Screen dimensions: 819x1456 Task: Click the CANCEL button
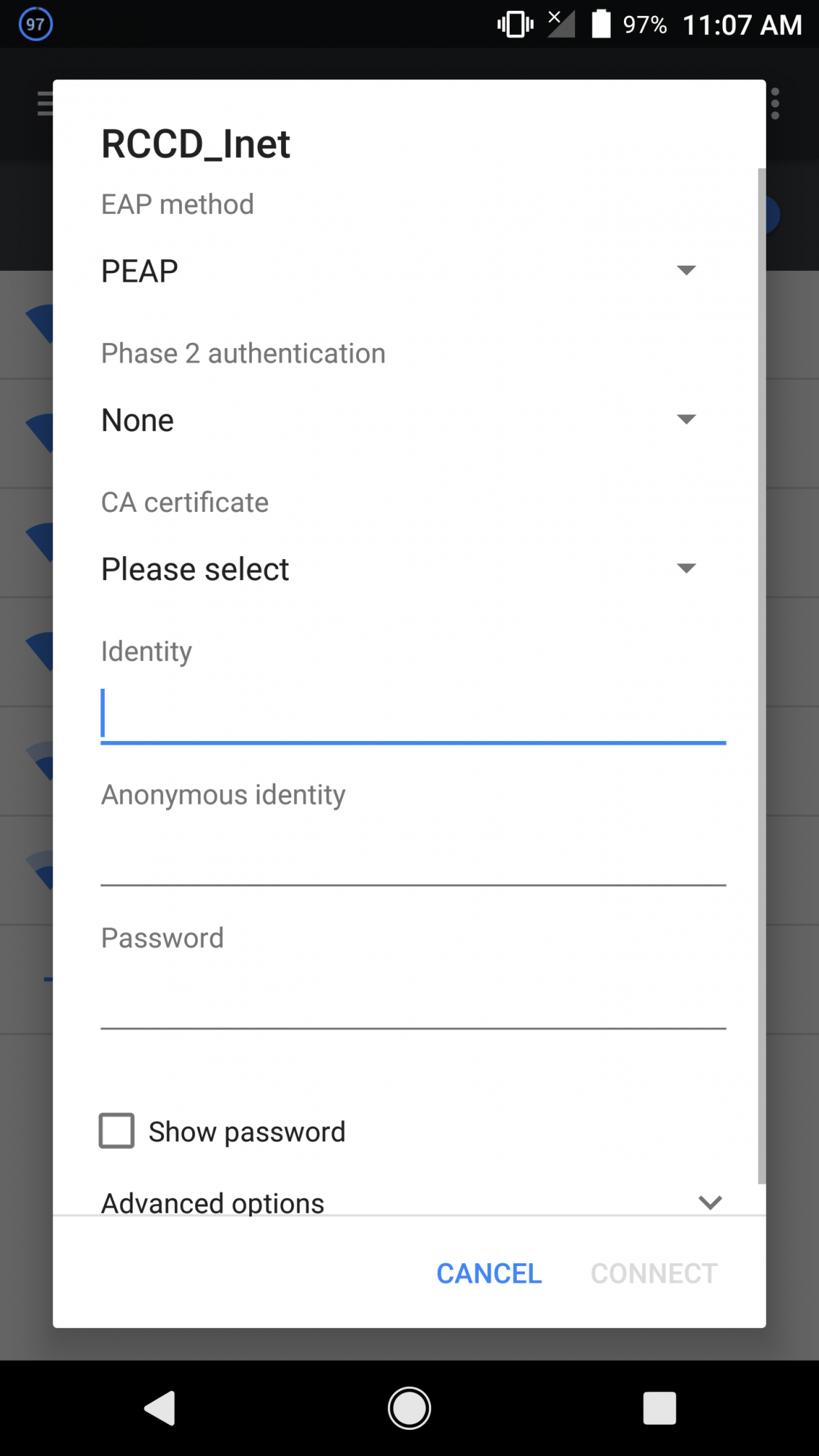tap(489, 1273)
